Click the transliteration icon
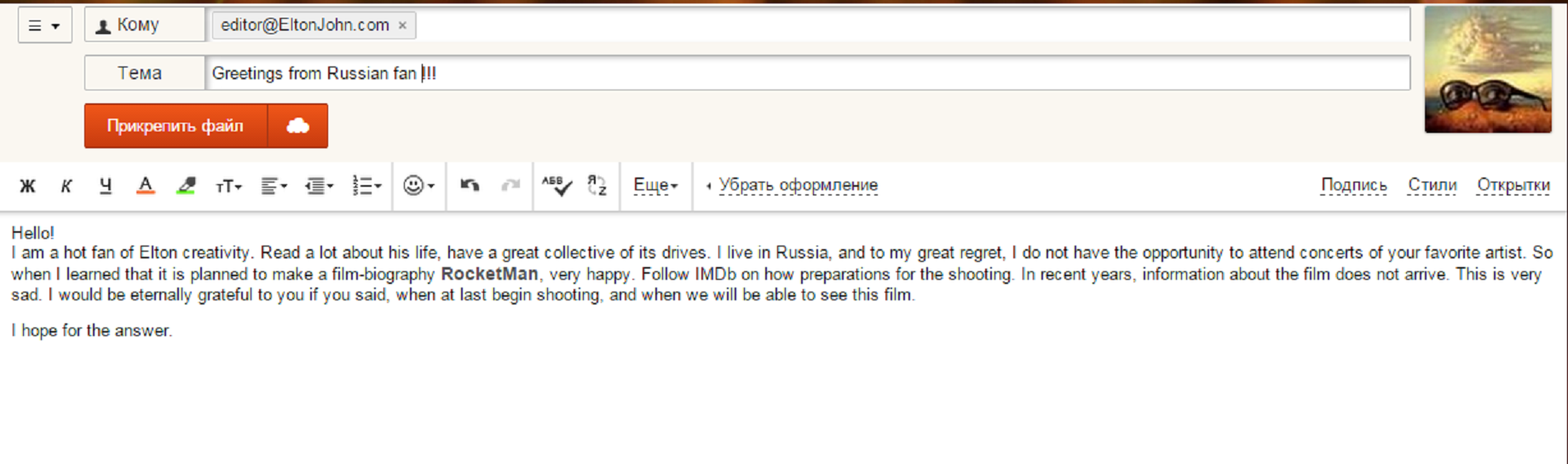The width and height of the screenshot is (1568, 464). (597, 185)
